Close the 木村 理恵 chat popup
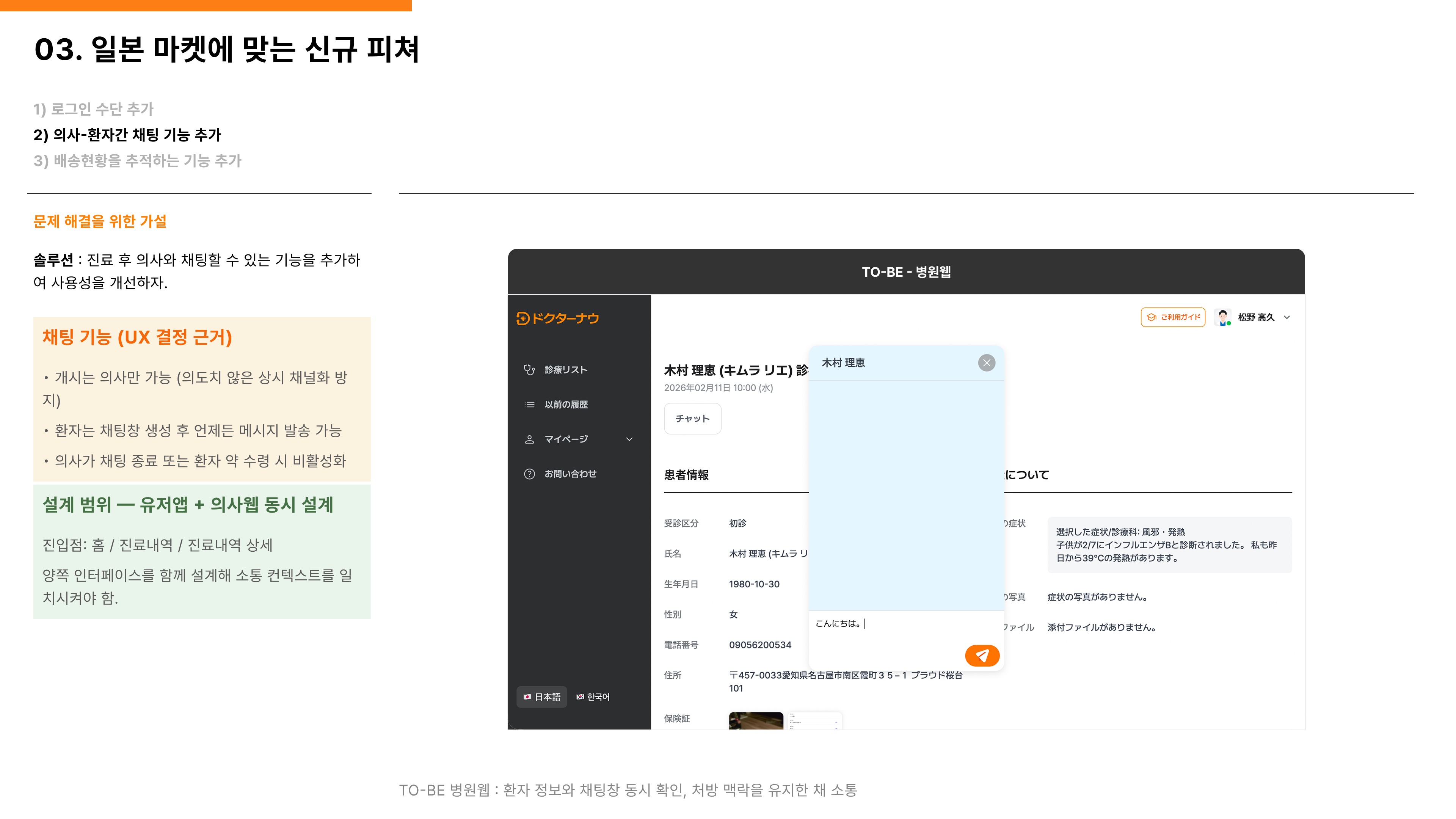Viewport: 1456px width, 819px height. coord(986,363)
